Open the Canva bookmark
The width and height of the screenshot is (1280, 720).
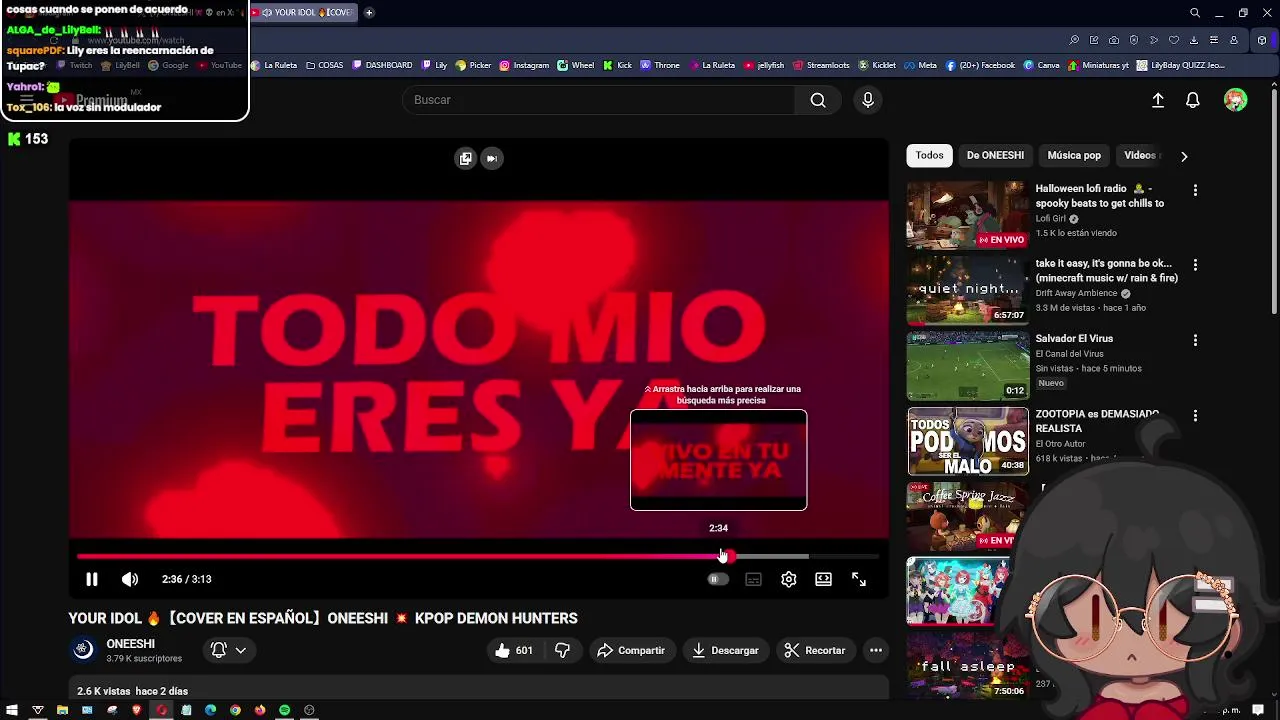point(1041,65)
